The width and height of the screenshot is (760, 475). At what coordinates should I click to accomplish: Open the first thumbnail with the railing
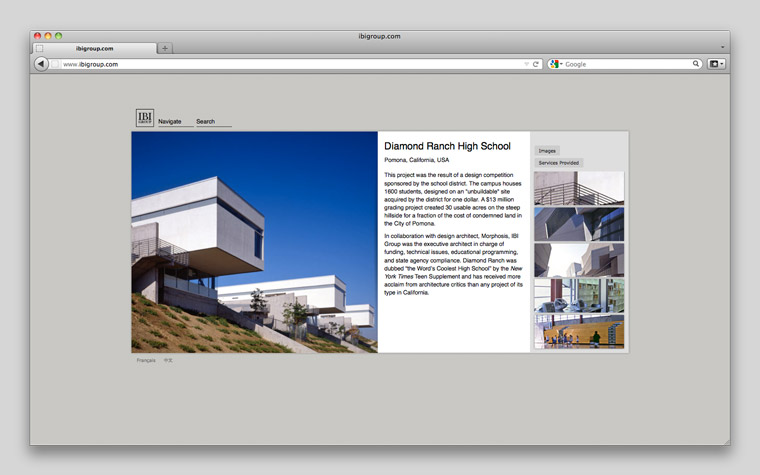pos(578,188)
